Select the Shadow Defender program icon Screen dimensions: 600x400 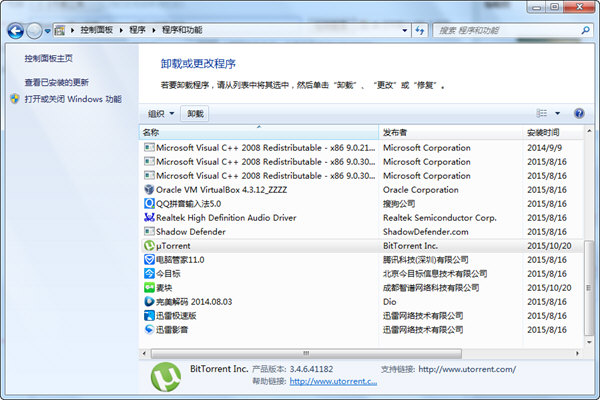pyautogui.click(x=149, y=231)
